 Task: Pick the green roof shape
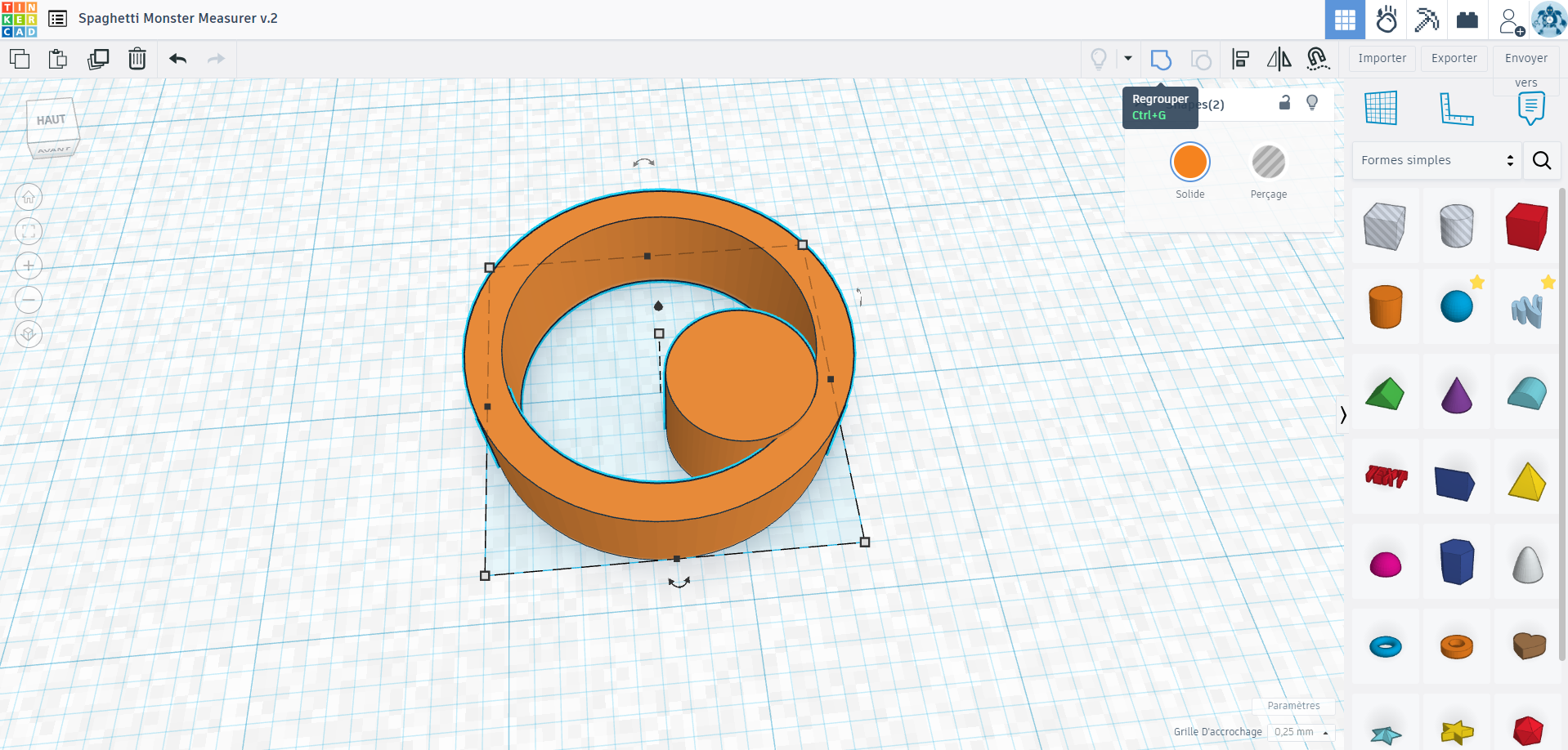[1385, 394]
